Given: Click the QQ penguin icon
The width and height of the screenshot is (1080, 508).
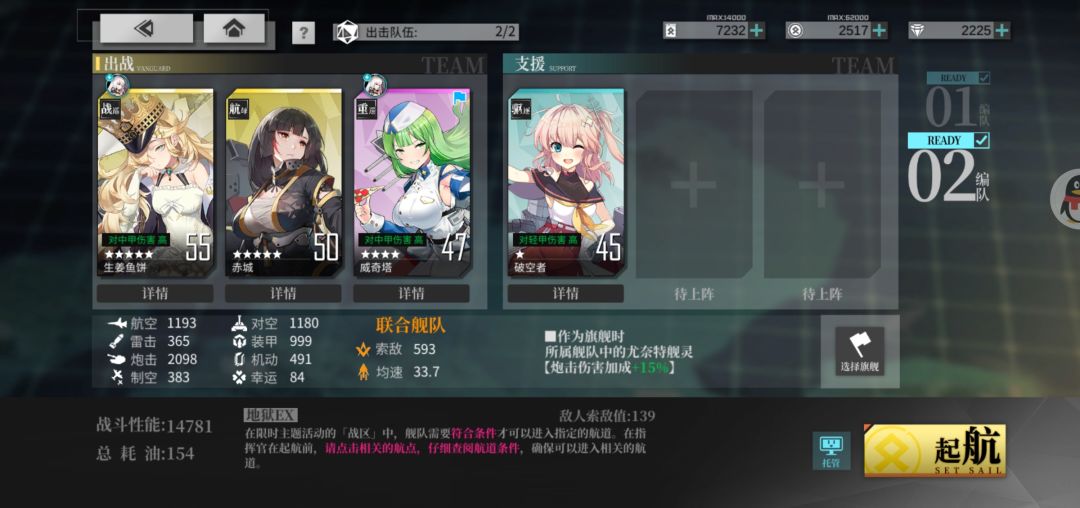Looking at the screenshot, I should coord(1066,199).
